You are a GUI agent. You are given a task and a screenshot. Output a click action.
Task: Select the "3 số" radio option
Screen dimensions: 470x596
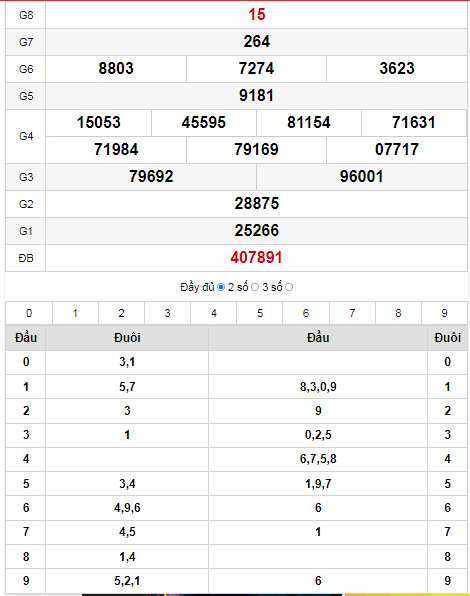coord(289,287)
